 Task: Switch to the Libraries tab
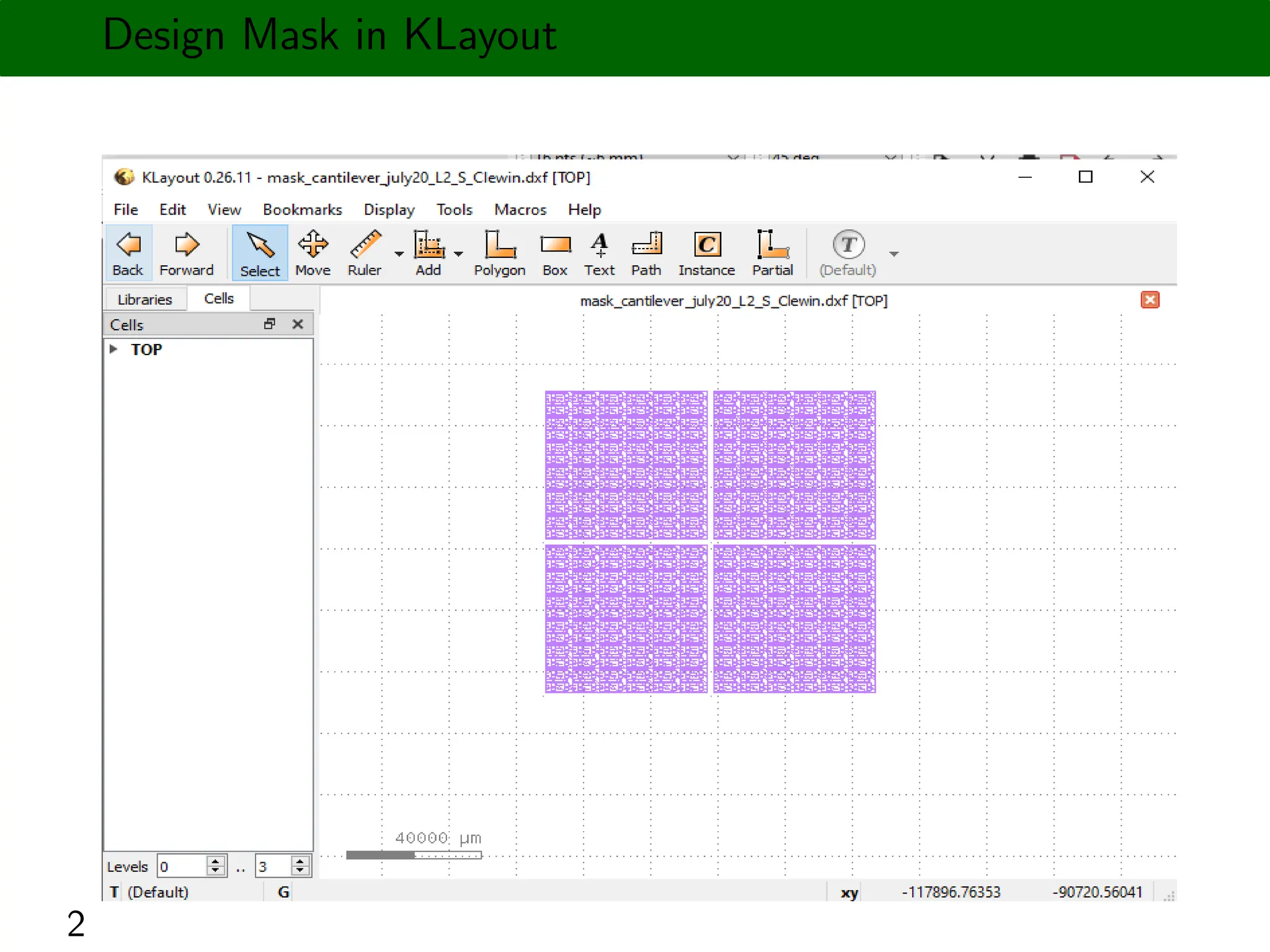[x=144, y=299]
